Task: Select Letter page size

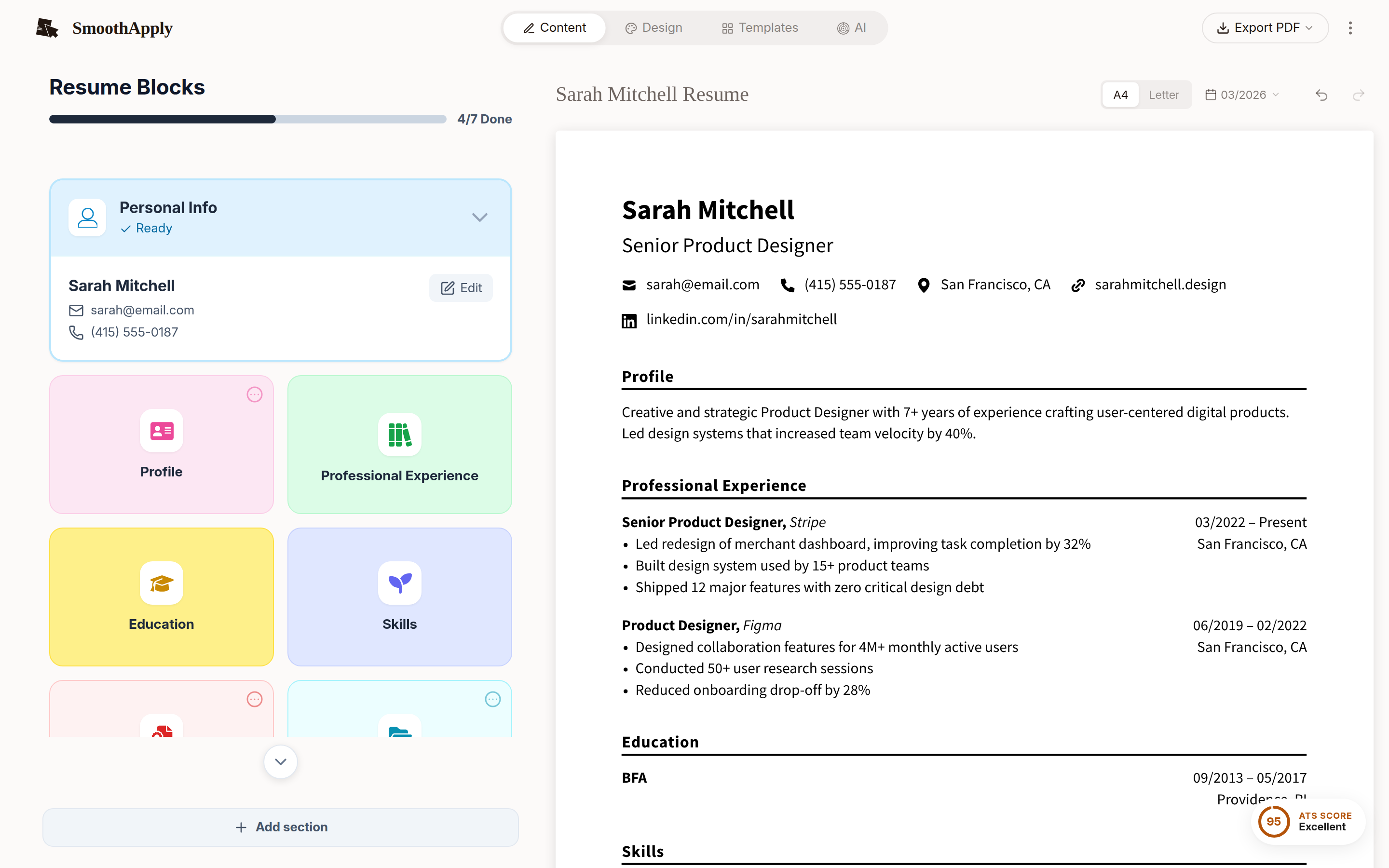Action: coord(1163,95)
